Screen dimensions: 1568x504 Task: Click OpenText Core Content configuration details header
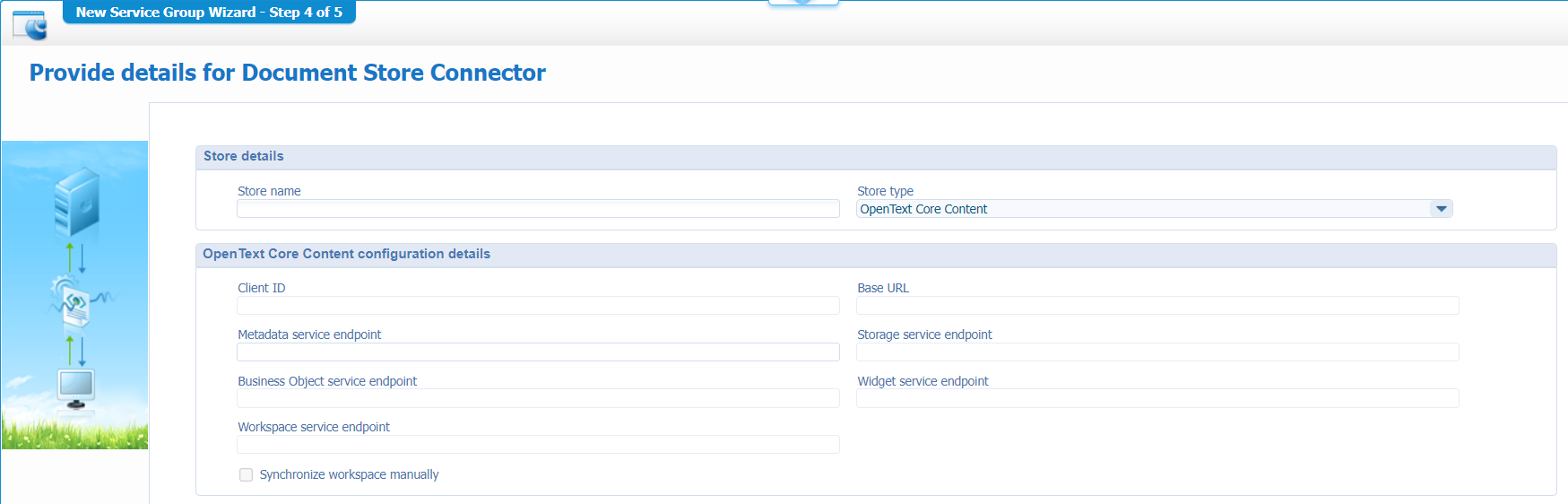pyautogui.click(x=346, y=254)
